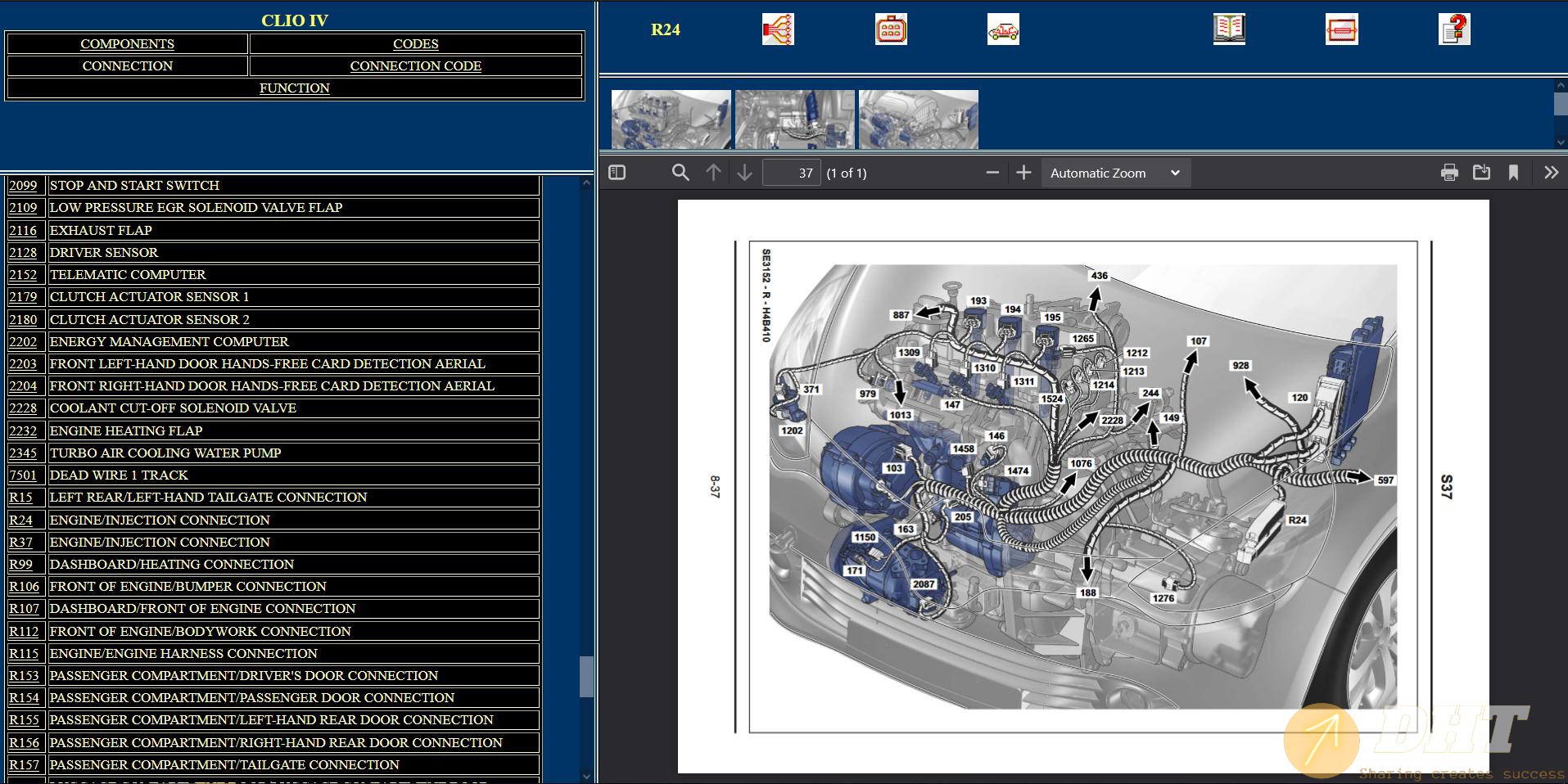
Task: Click connection link R24
Action: point(20,520)
